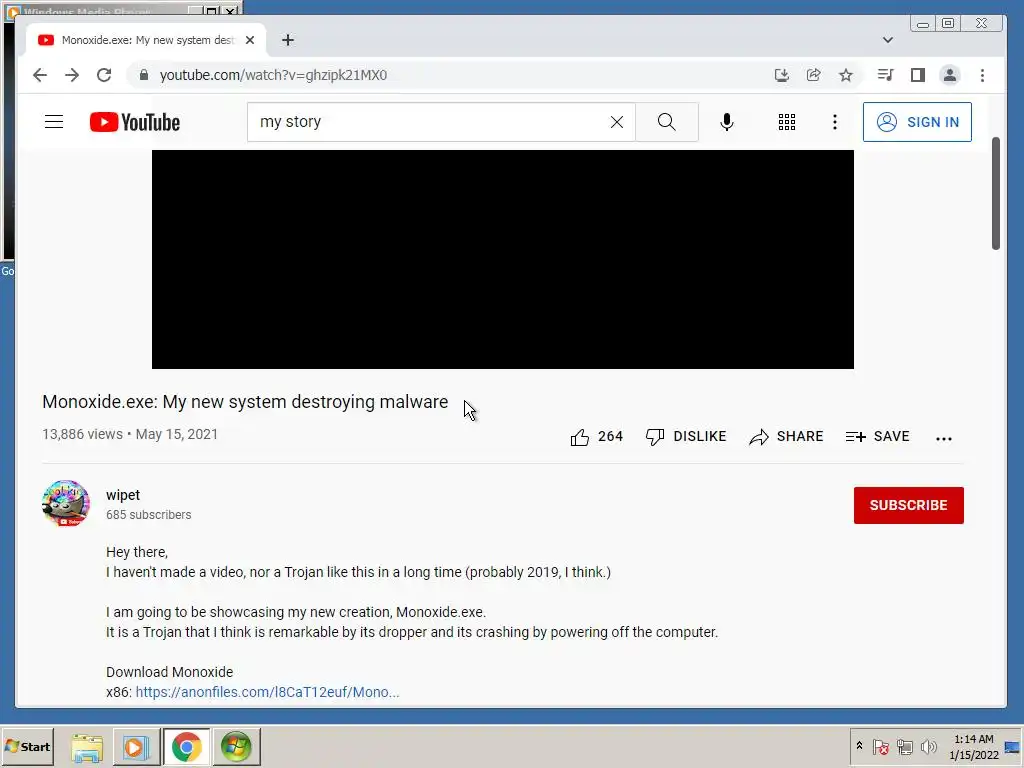Open the wipet channel avatar

pyautogui.click(x=65, y=504)
